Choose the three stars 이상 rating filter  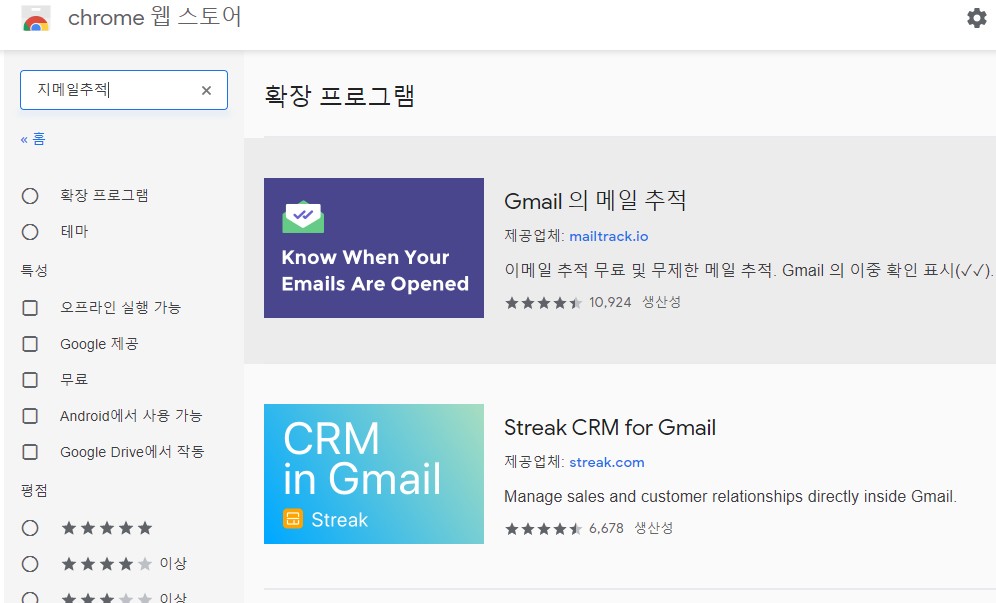[30, 597]
